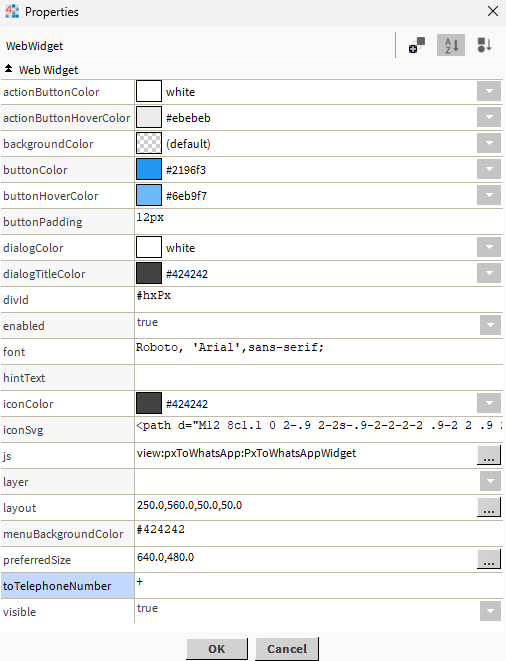Open the layout ellipsis editor button
This screenshot has width=506, height=661.
[489, 507]
